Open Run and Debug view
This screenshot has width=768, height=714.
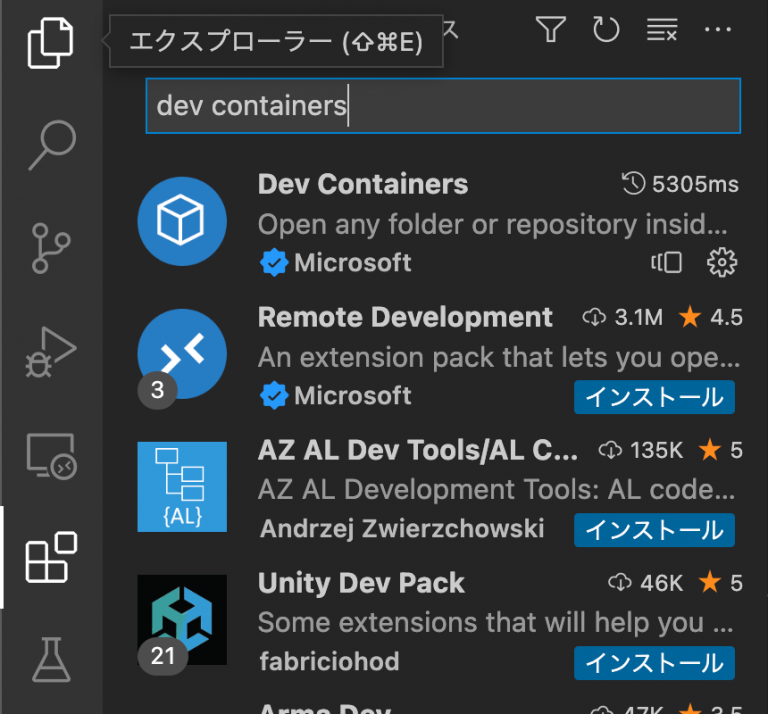point(51,353)
